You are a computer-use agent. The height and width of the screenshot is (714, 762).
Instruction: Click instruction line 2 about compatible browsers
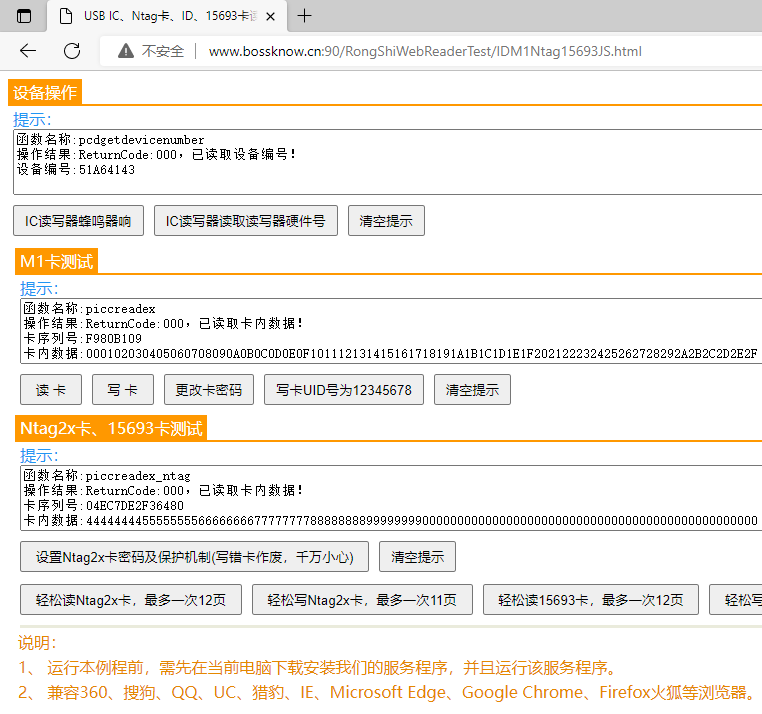click(387, 692)
